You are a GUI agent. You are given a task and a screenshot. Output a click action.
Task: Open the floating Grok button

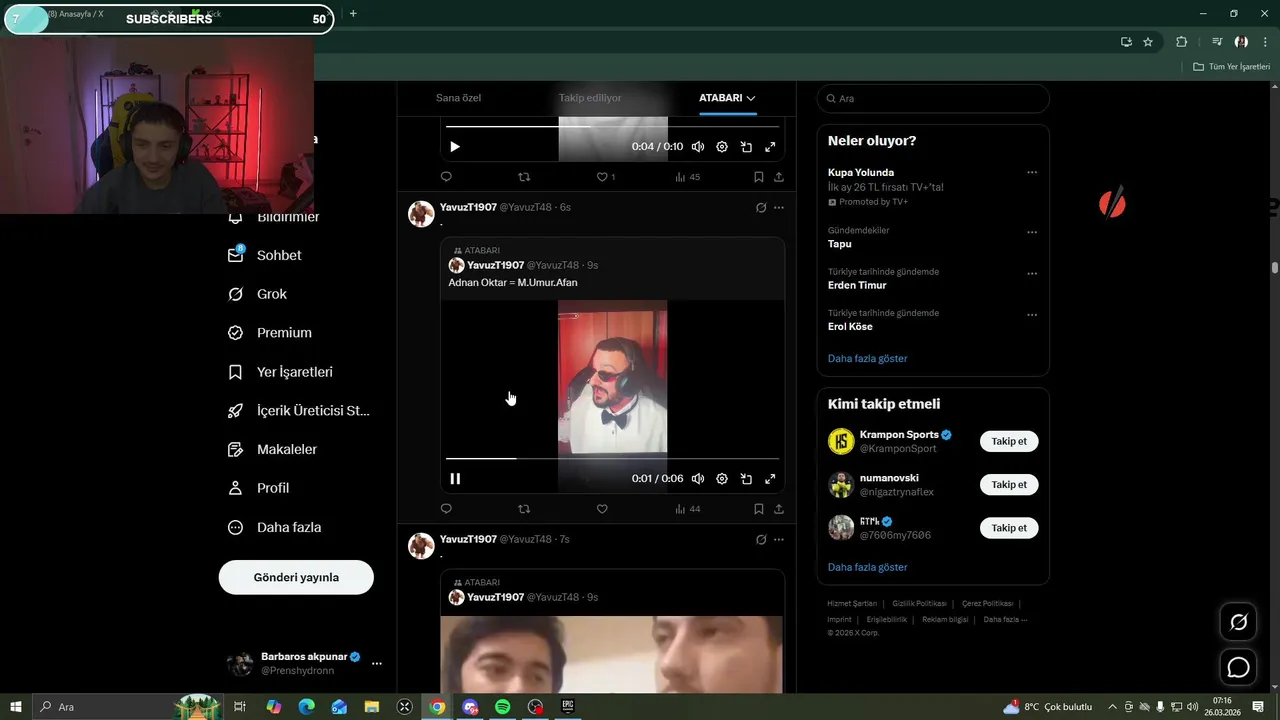click(x=1238, y=622)
